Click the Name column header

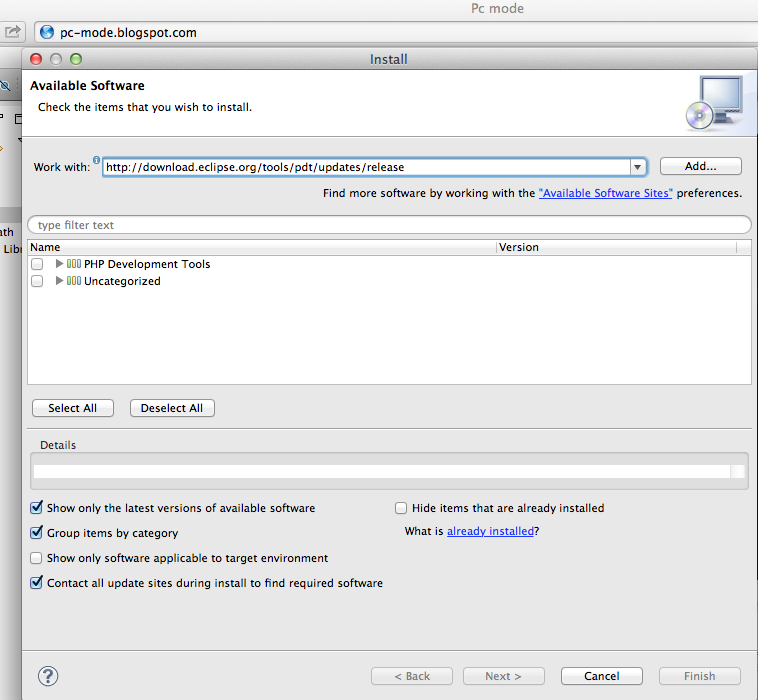262,247
